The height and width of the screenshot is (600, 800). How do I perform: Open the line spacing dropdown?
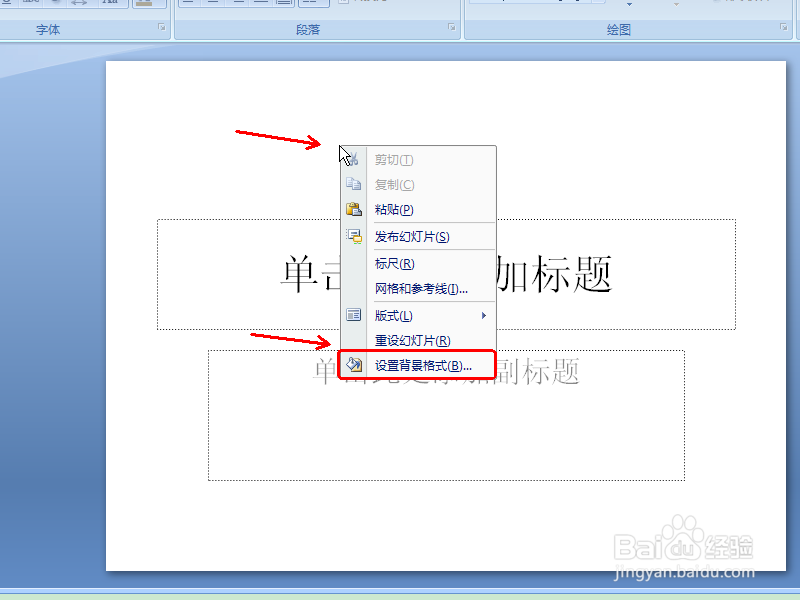click(x=312, y=3)
